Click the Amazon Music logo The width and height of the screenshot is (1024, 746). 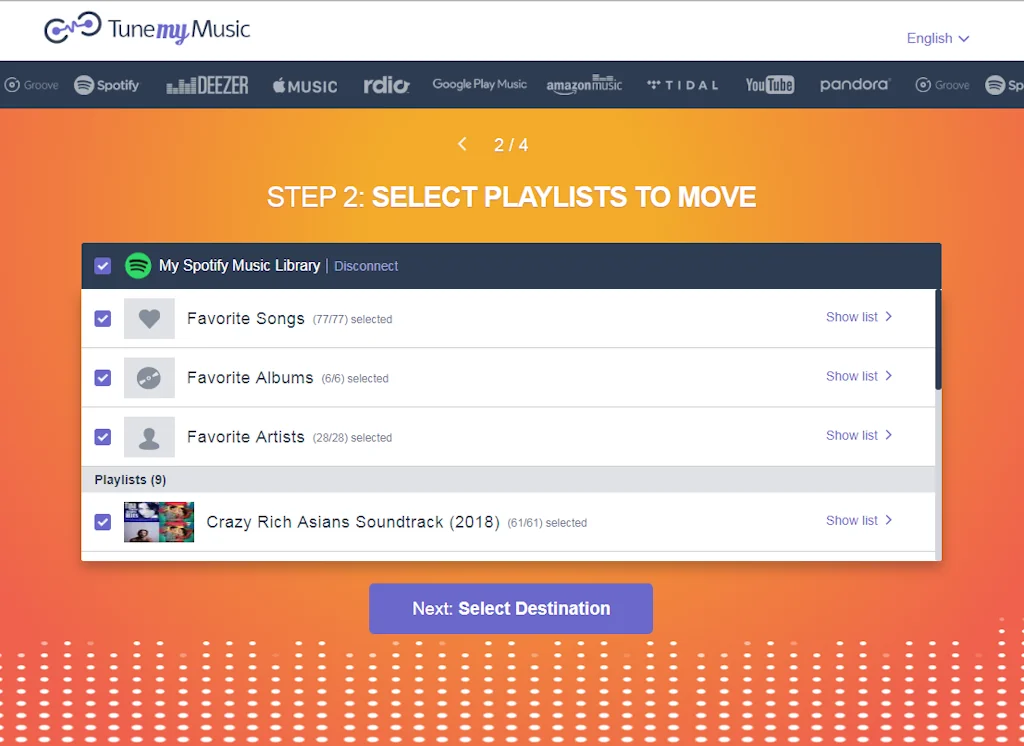point(584,86)
